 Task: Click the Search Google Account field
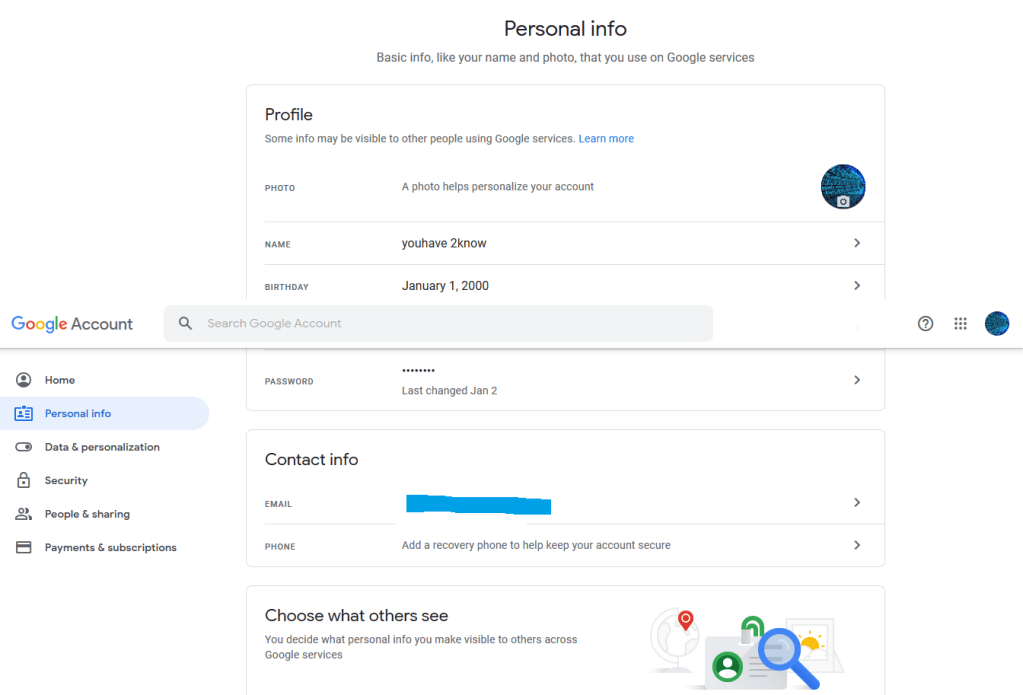[450, 323]
